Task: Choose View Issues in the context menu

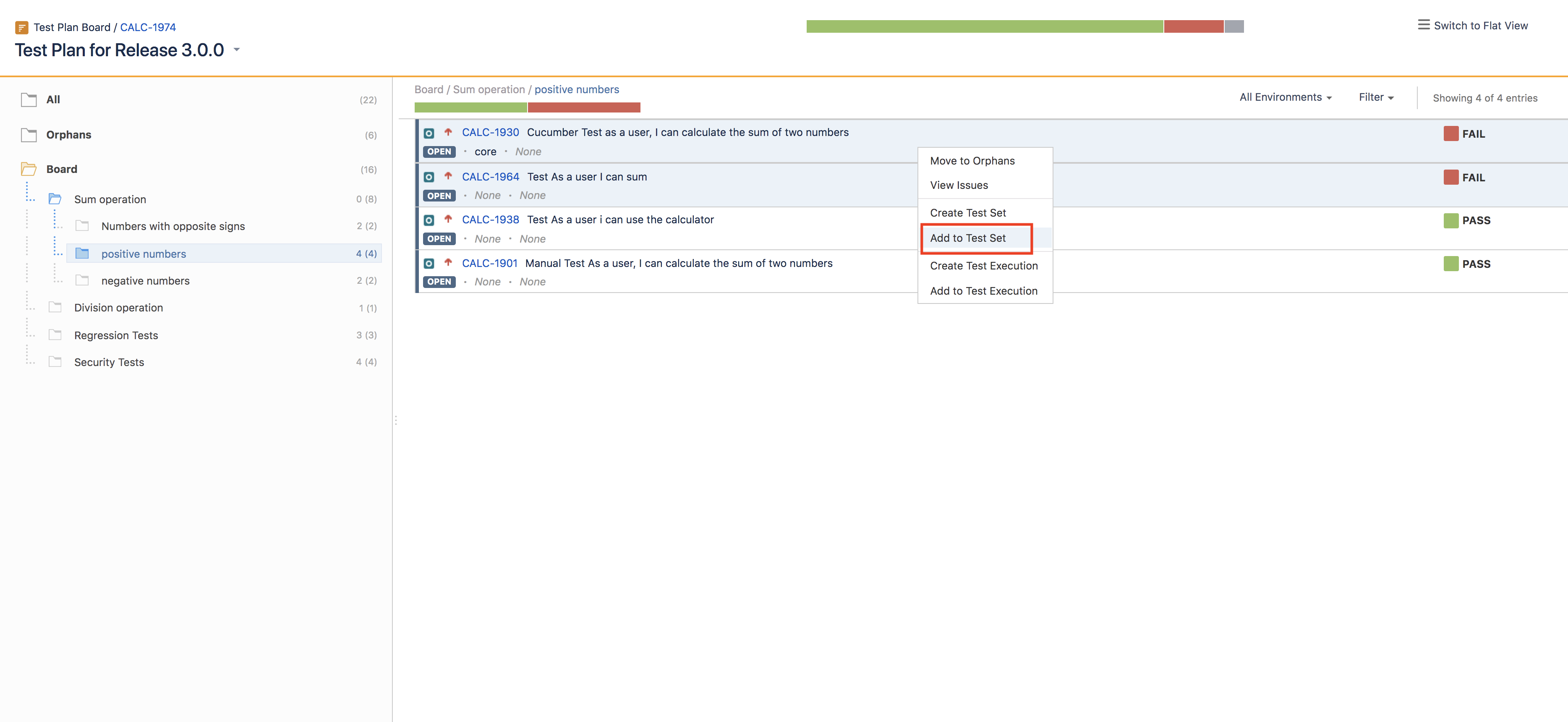Action: coord(959,185)
